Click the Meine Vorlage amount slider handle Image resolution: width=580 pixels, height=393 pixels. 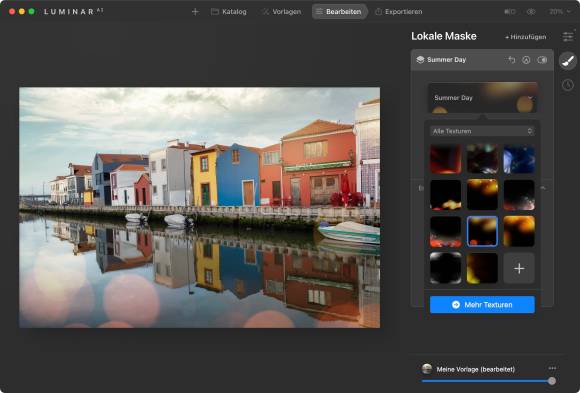pos(552,381)
